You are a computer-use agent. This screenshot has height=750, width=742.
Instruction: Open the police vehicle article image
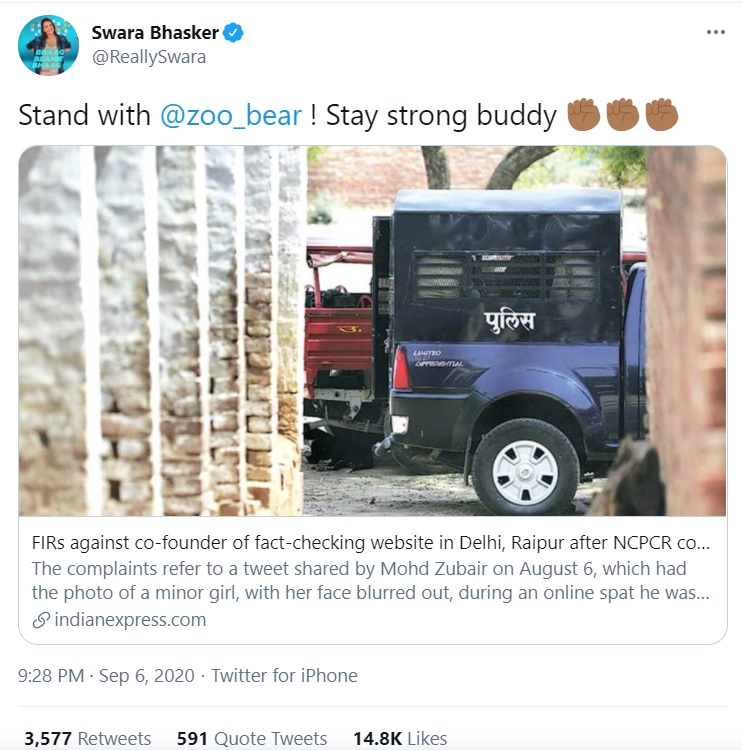click(x=372, y=331)
